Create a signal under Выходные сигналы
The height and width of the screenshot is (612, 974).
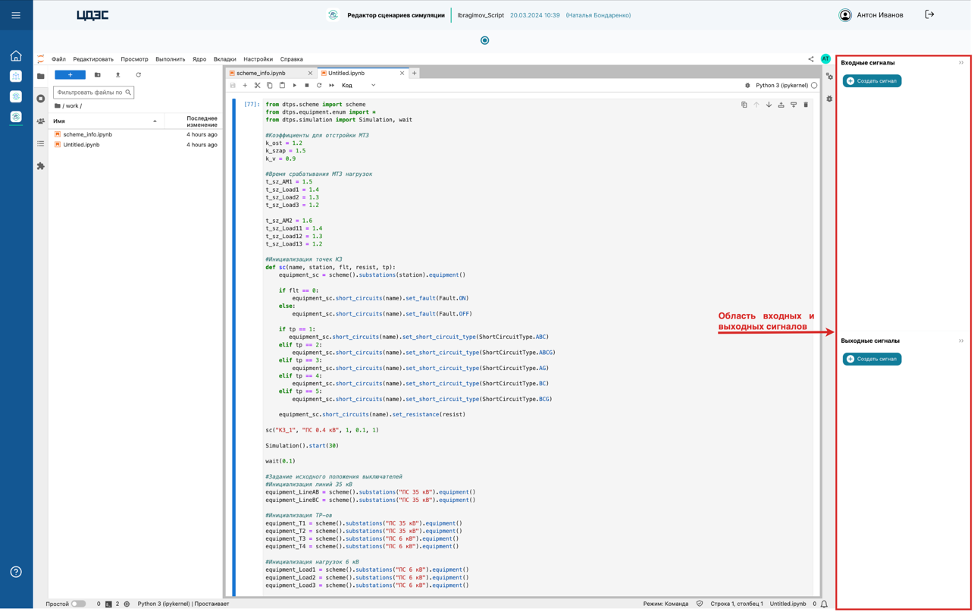click(x=872, y=359)
